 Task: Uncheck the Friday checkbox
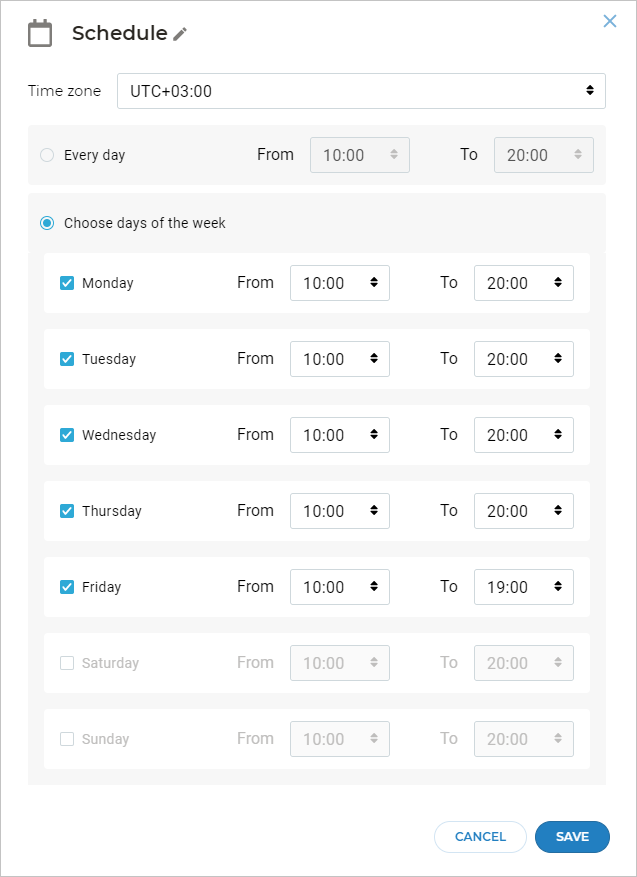pos(67,587)
